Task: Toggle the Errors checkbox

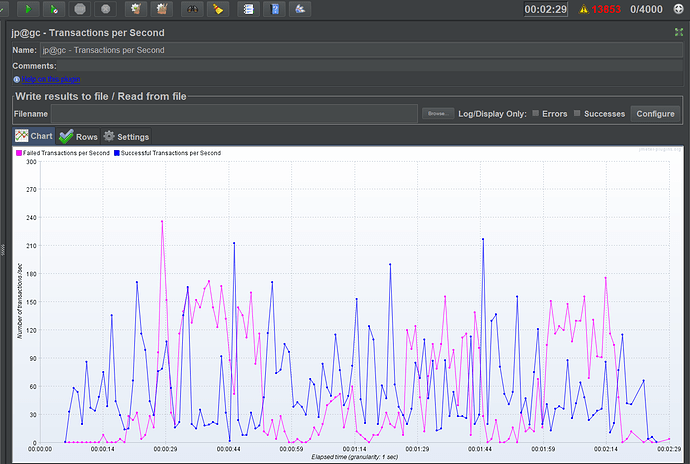Action: pos(536,113)
